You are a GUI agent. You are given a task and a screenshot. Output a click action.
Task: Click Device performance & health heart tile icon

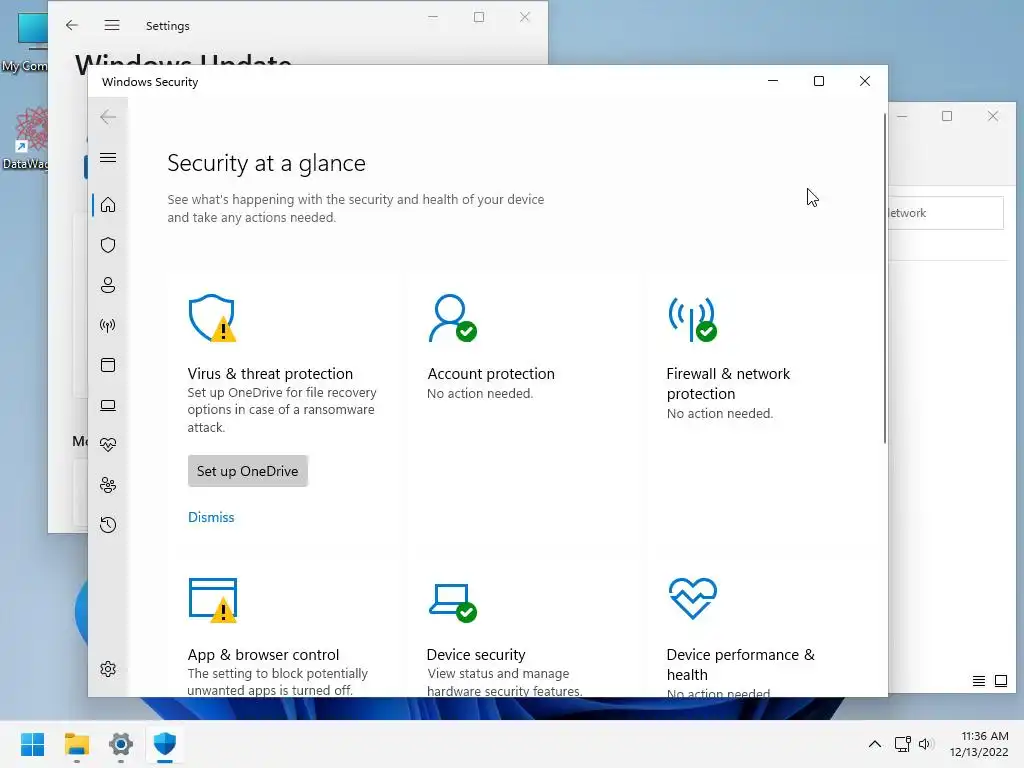(693, 598)
